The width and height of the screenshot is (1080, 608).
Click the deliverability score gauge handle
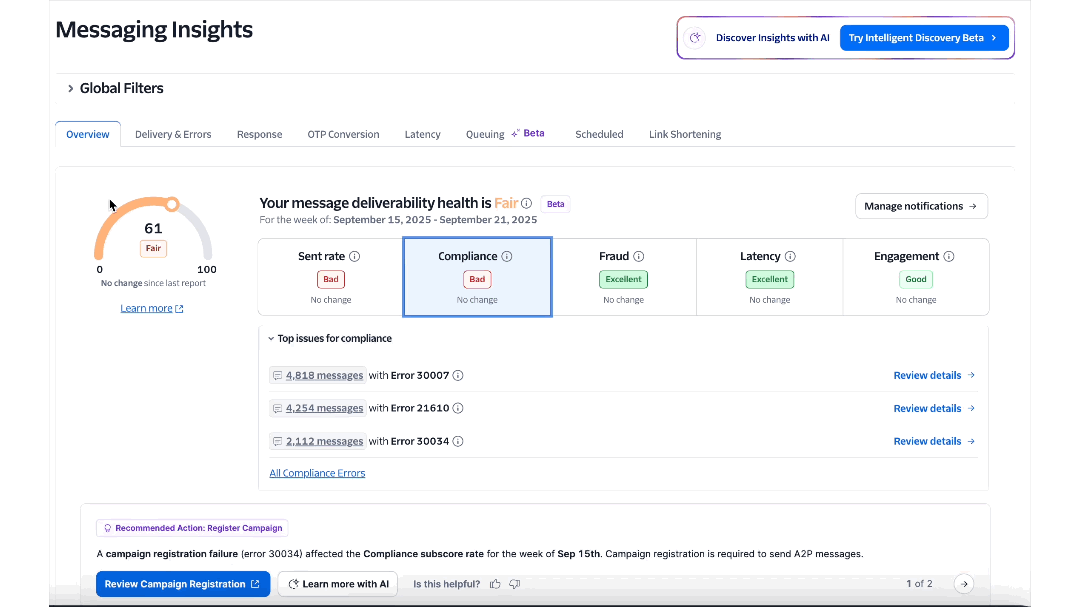point(172,205)
